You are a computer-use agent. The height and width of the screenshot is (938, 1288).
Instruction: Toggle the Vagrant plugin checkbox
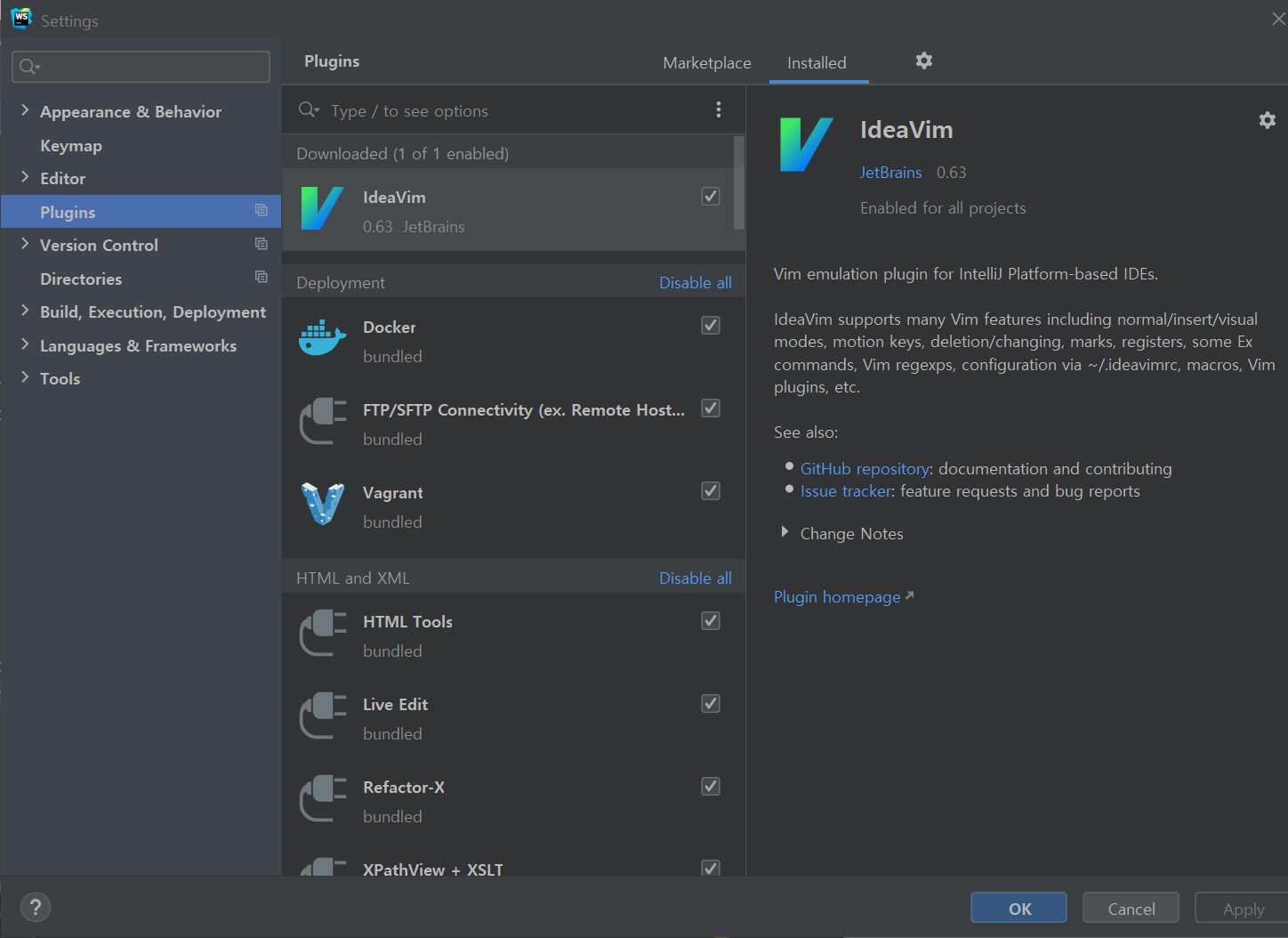[x=711, y=490]
